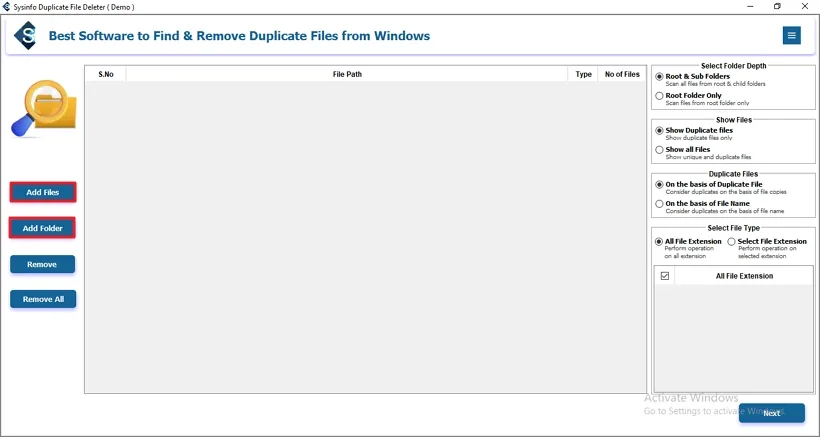
Task: Select Root Folder Only option
Action: pyautogui.click(x=659, y=96)
